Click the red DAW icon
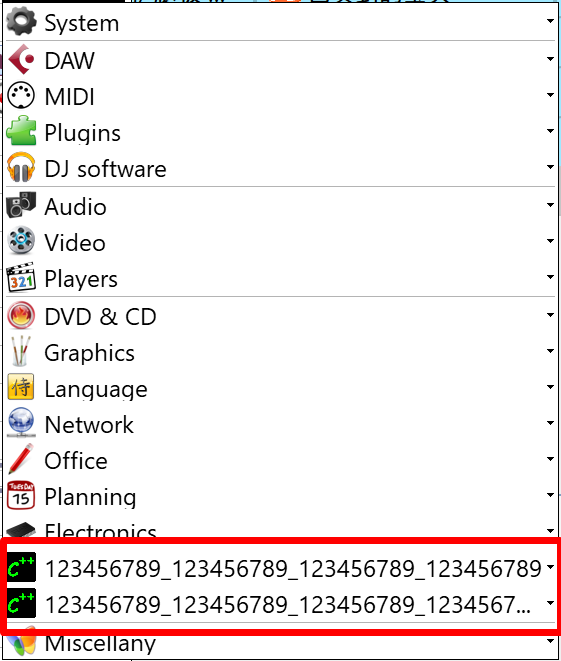Image resolution: width=561 pixels, height=661 pixels. point(21,60)
